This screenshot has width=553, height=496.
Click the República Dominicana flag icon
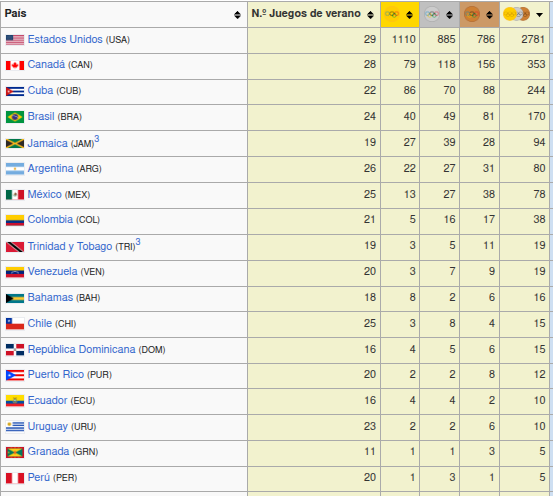(15, 350)
